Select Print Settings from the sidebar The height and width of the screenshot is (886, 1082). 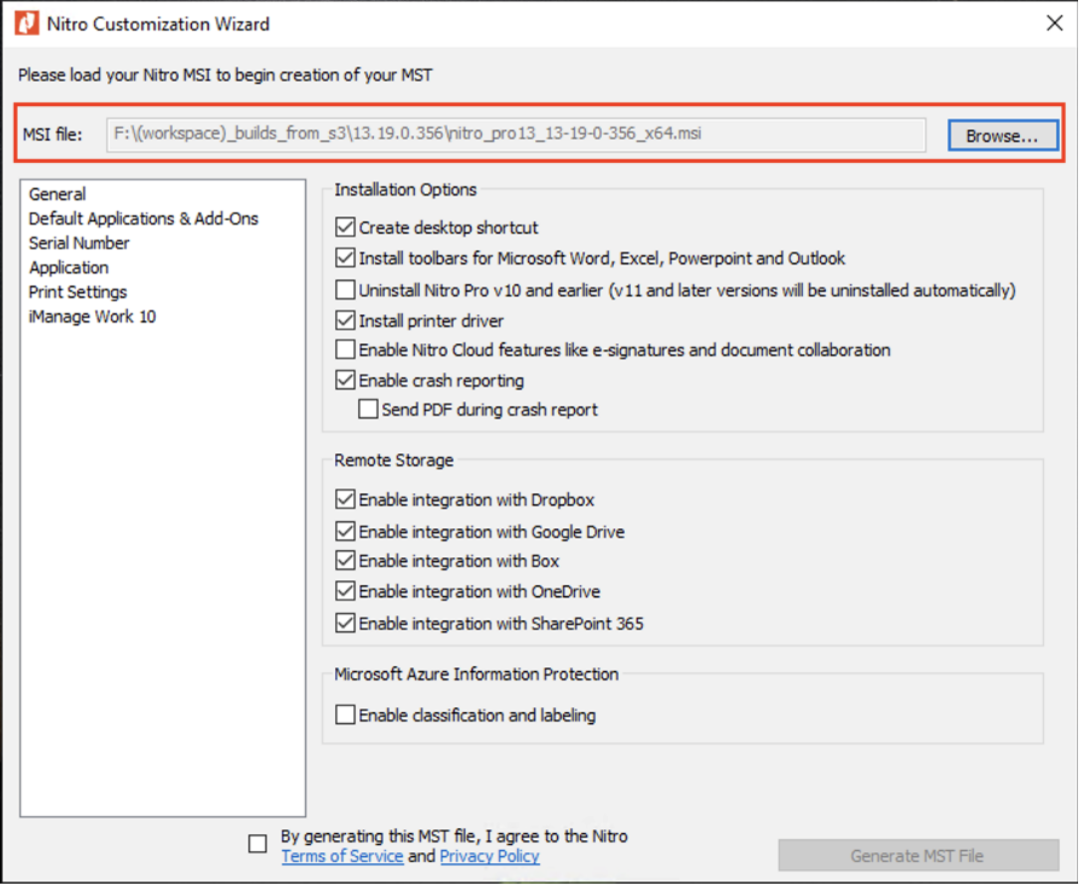click(x=78, y=292)
